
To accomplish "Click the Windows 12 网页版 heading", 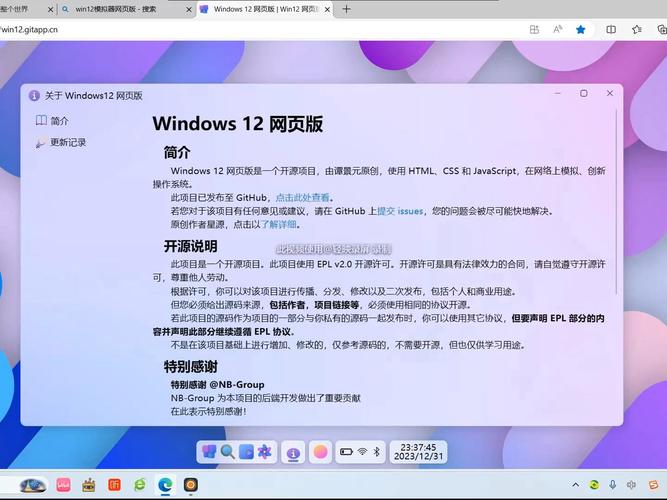I will pyautogui.click(x=237, y=124).
